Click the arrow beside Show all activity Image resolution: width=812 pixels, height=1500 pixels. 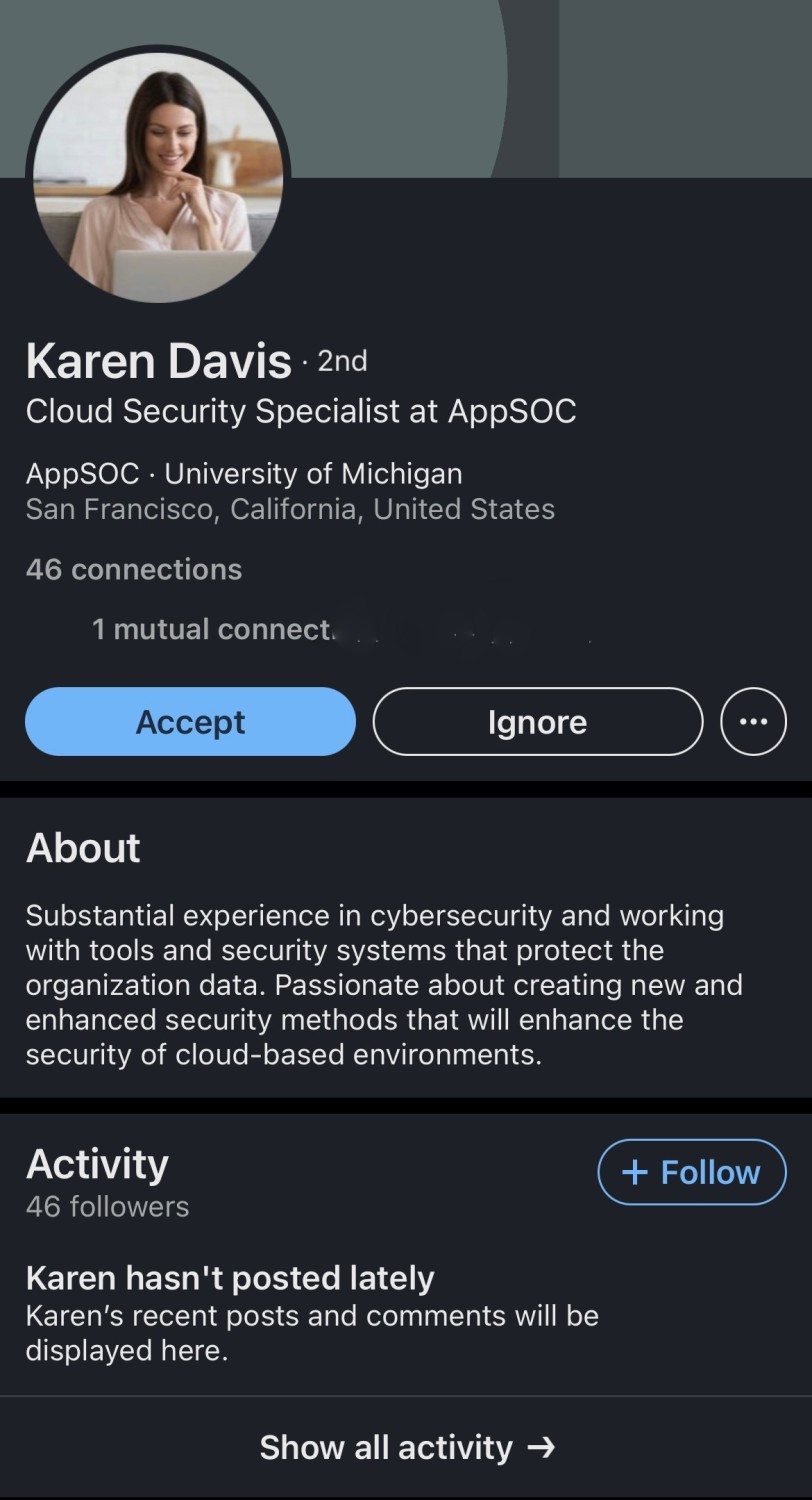541,1447
